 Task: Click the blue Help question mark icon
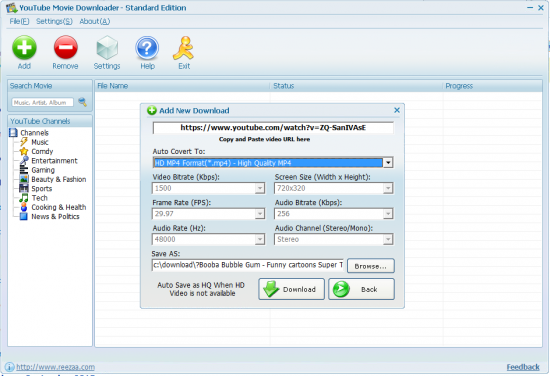click(x=147, y=48)
